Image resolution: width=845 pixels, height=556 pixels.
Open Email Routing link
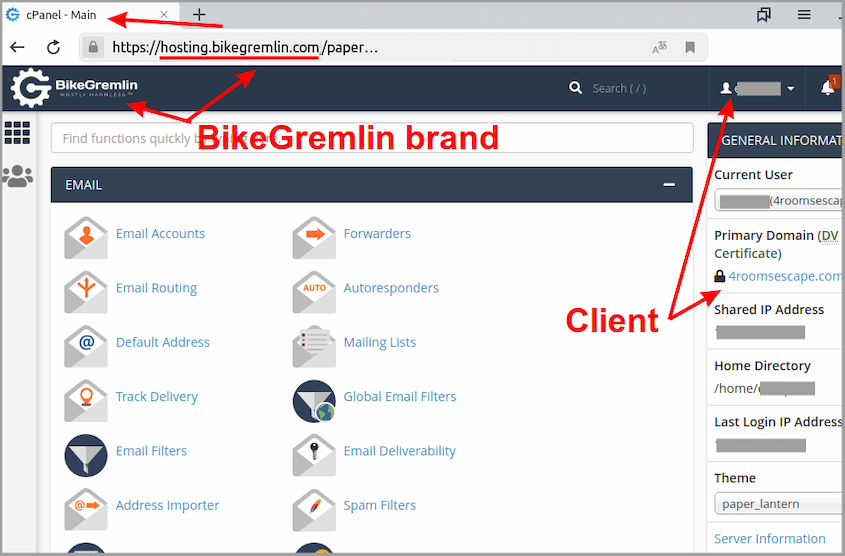click(156, 288)
